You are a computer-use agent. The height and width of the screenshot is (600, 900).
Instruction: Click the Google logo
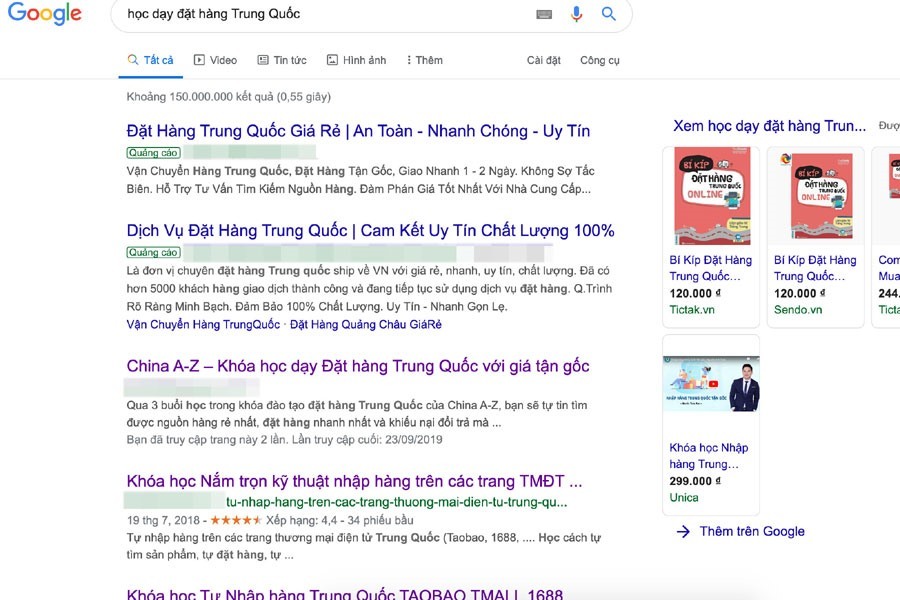pos(45,14)
